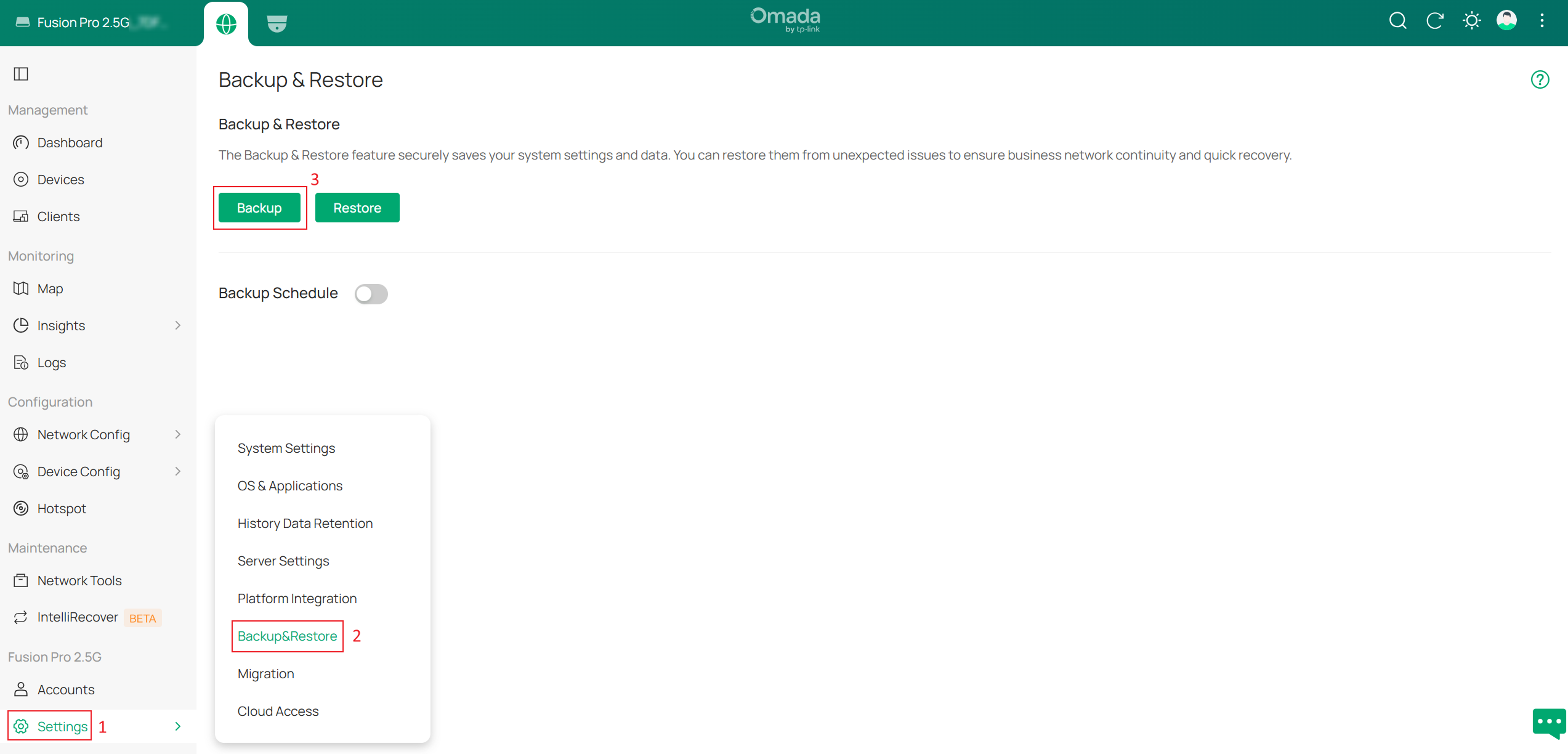Click the Map icon in sidebar
The height and width of the screenshot is (754, 1568).
21,289
